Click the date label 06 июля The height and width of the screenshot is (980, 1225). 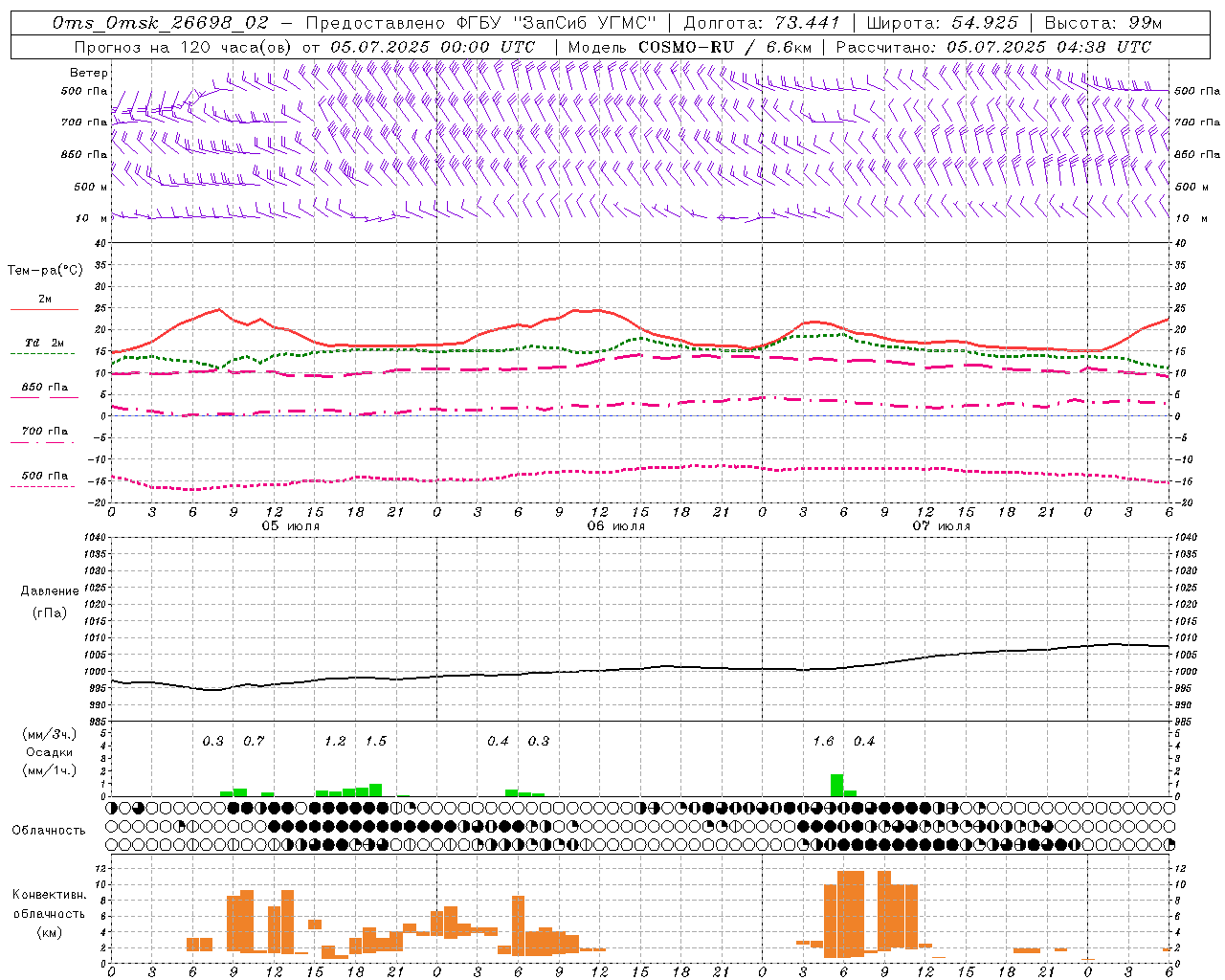tap(616, 525)
